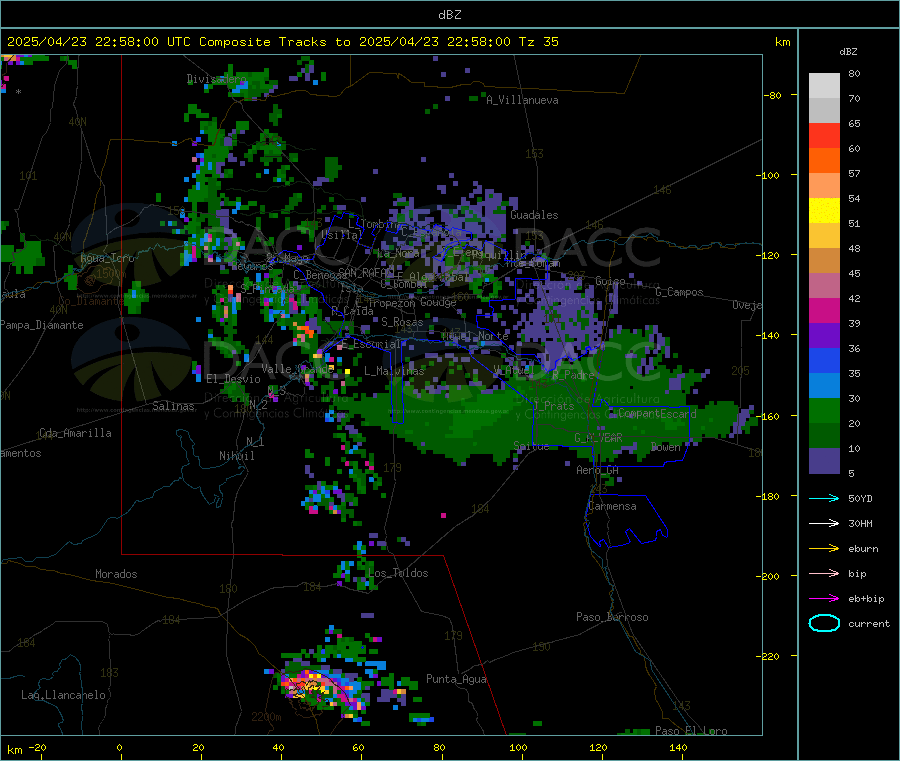Viewport: 900px width, 761px height.
Task: Click the 'Bowen' place label
Action: [666, 447]
